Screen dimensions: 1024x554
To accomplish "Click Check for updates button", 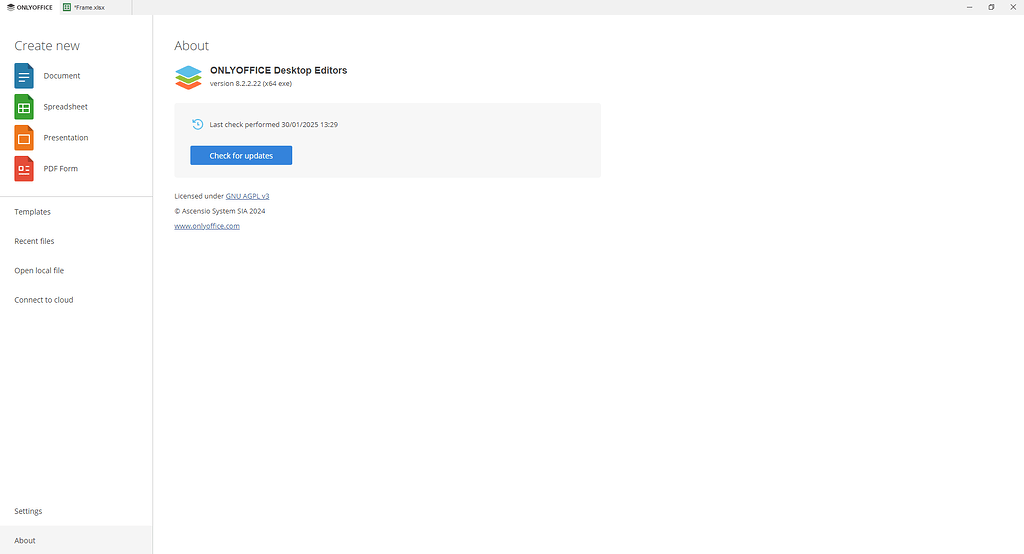I will [x=241, y=155].
